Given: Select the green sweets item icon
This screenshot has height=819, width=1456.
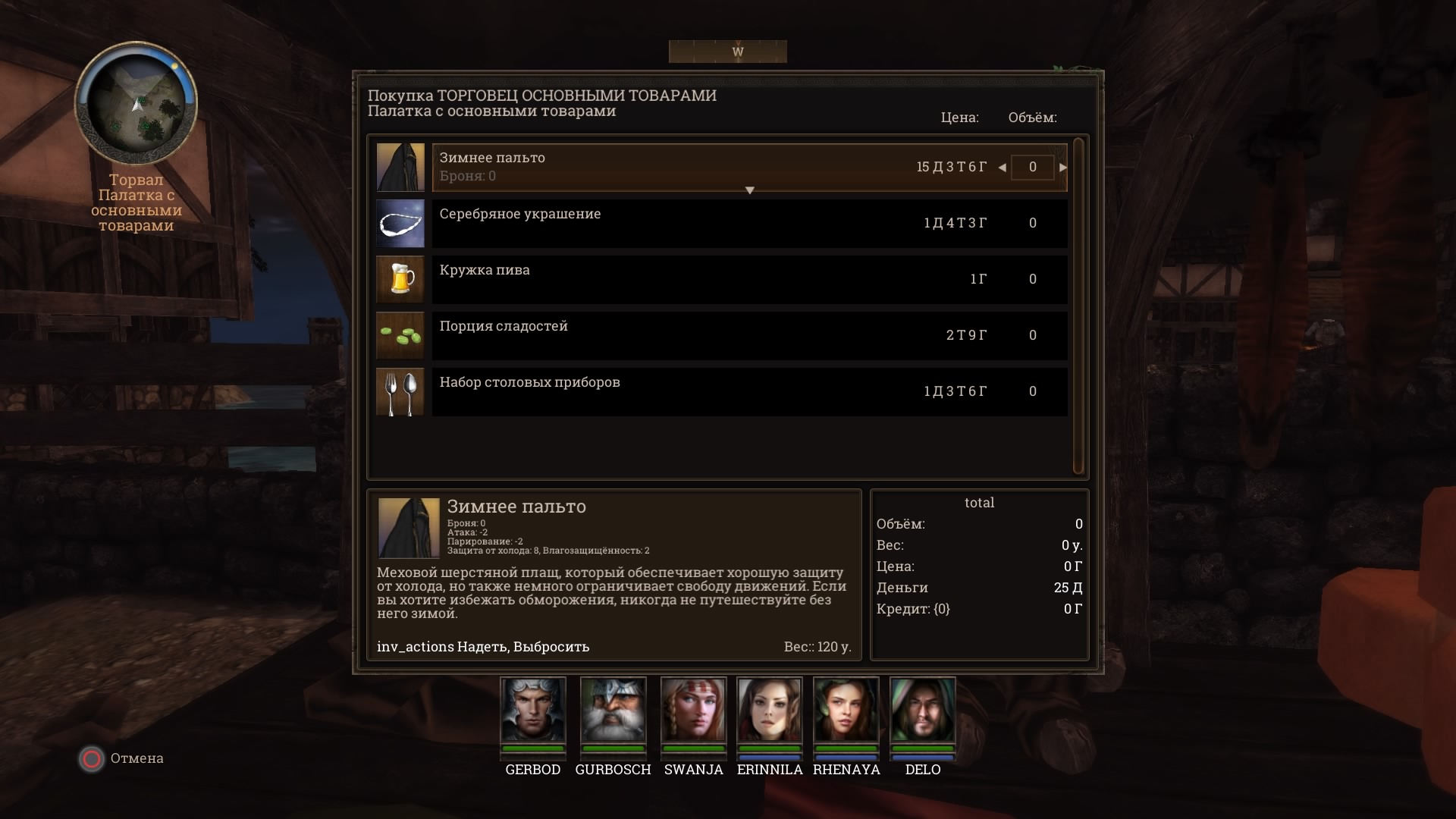Looking at the screenshot, I should (x=400, y=335).
